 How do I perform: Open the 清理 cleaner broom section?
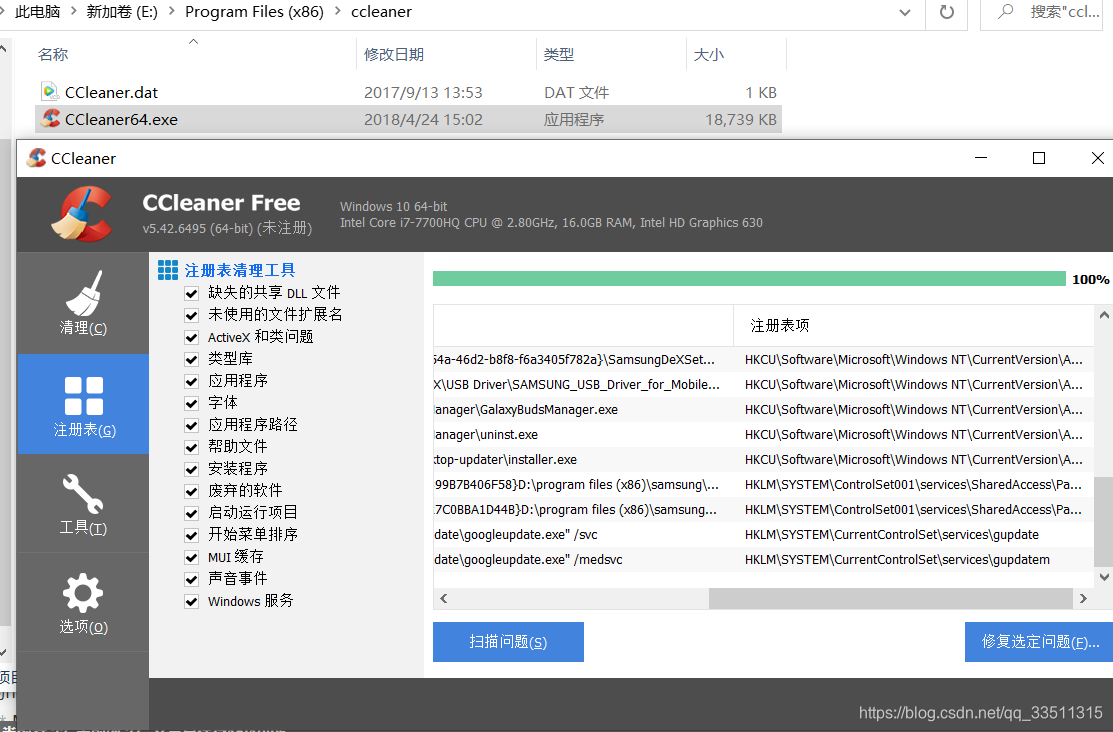coord(83,303)
